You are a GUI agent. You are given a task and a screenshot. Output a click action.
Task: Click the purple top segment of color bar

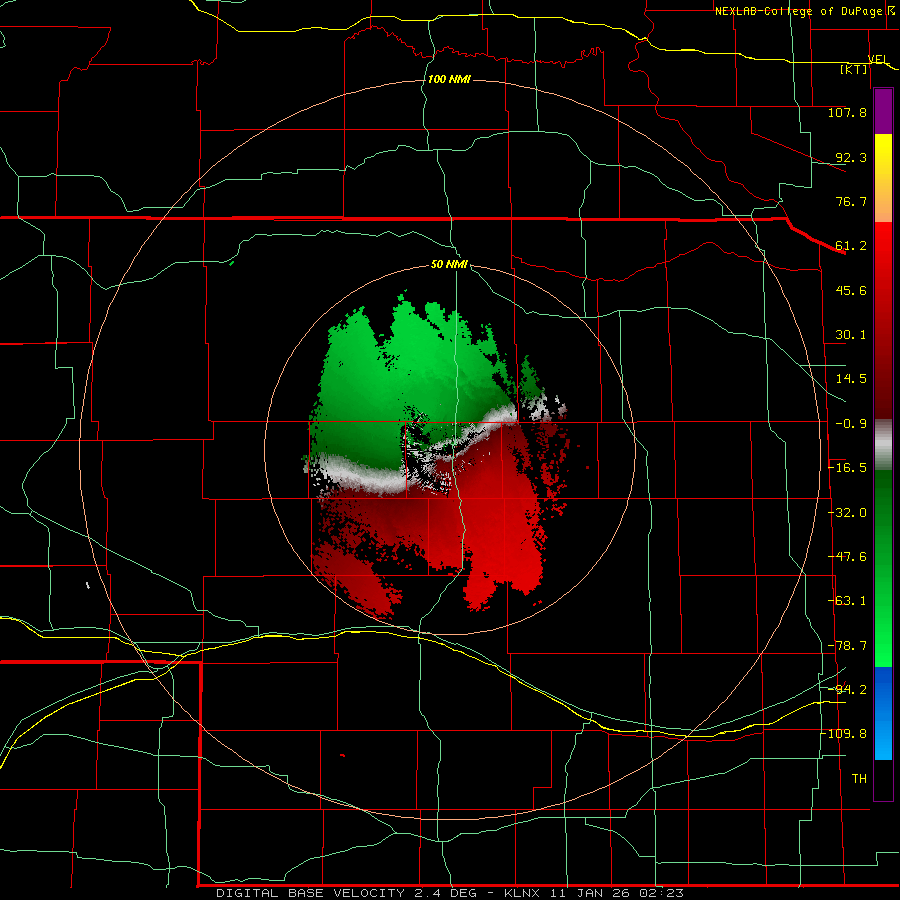coord(883,111)
